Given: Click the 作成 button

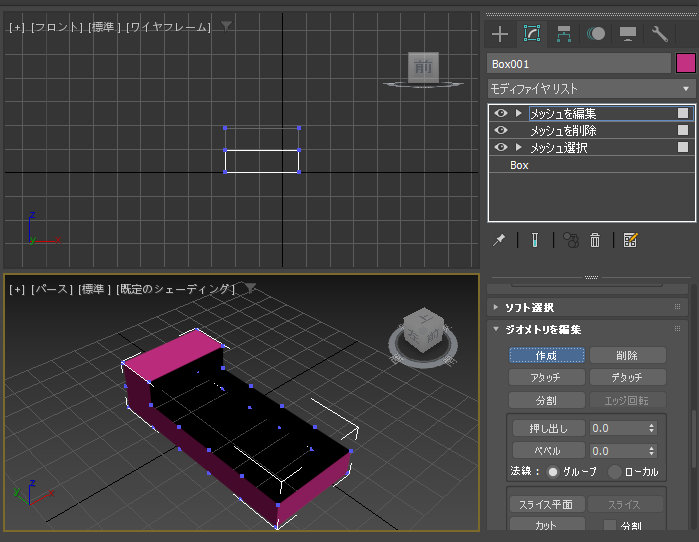Looking at the screenshot, I should pyautogui.click(x=547, y=355).
